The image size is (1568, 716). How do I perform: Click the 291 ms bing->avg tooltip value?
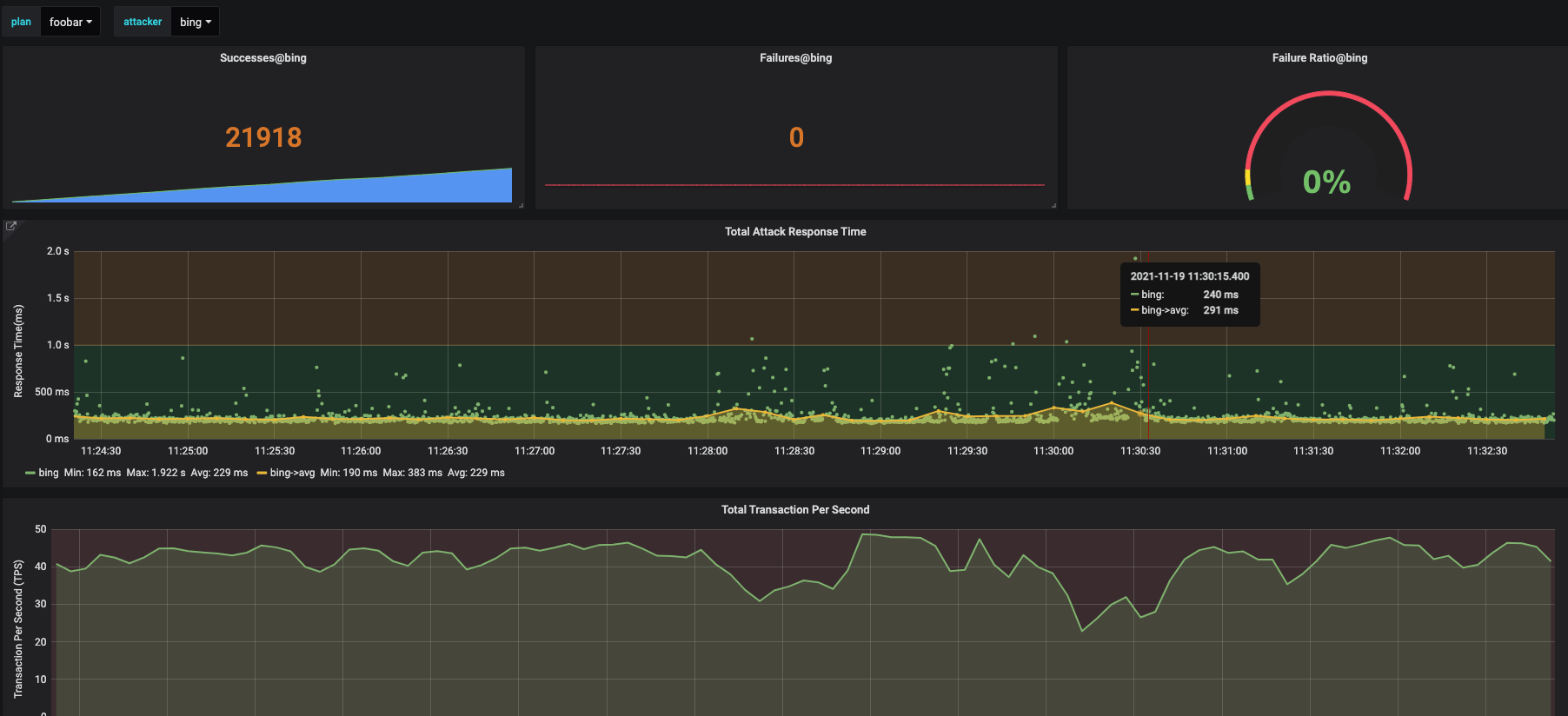[x=1220, y=310]
